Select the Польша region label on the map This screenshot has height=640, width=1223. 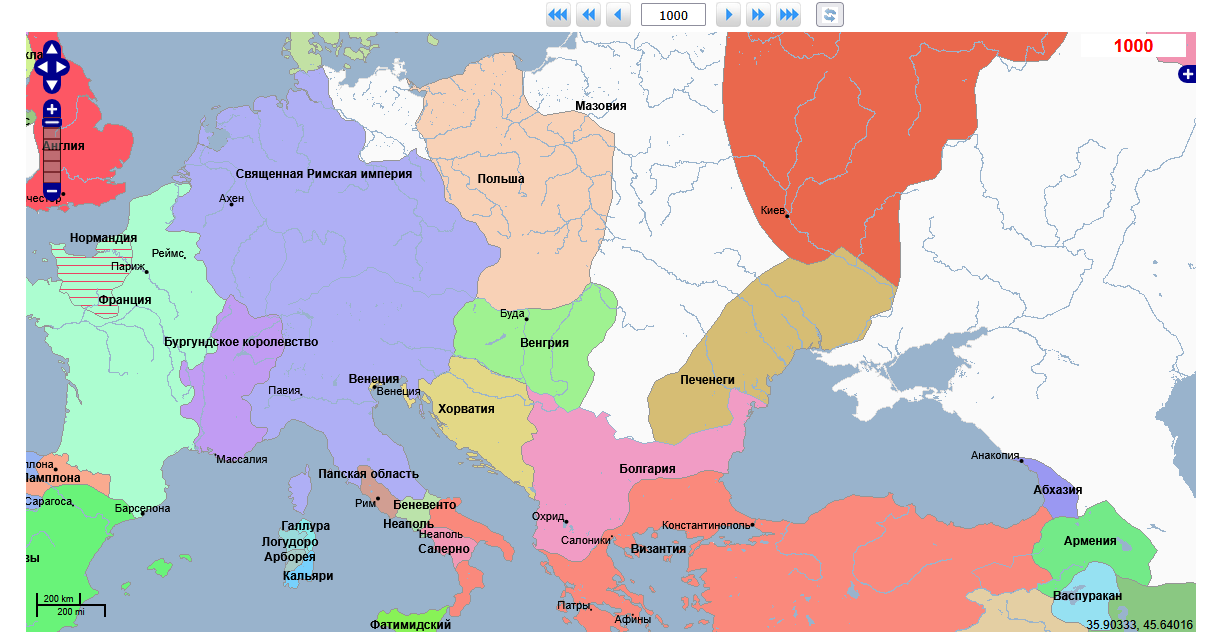point(500,179)
